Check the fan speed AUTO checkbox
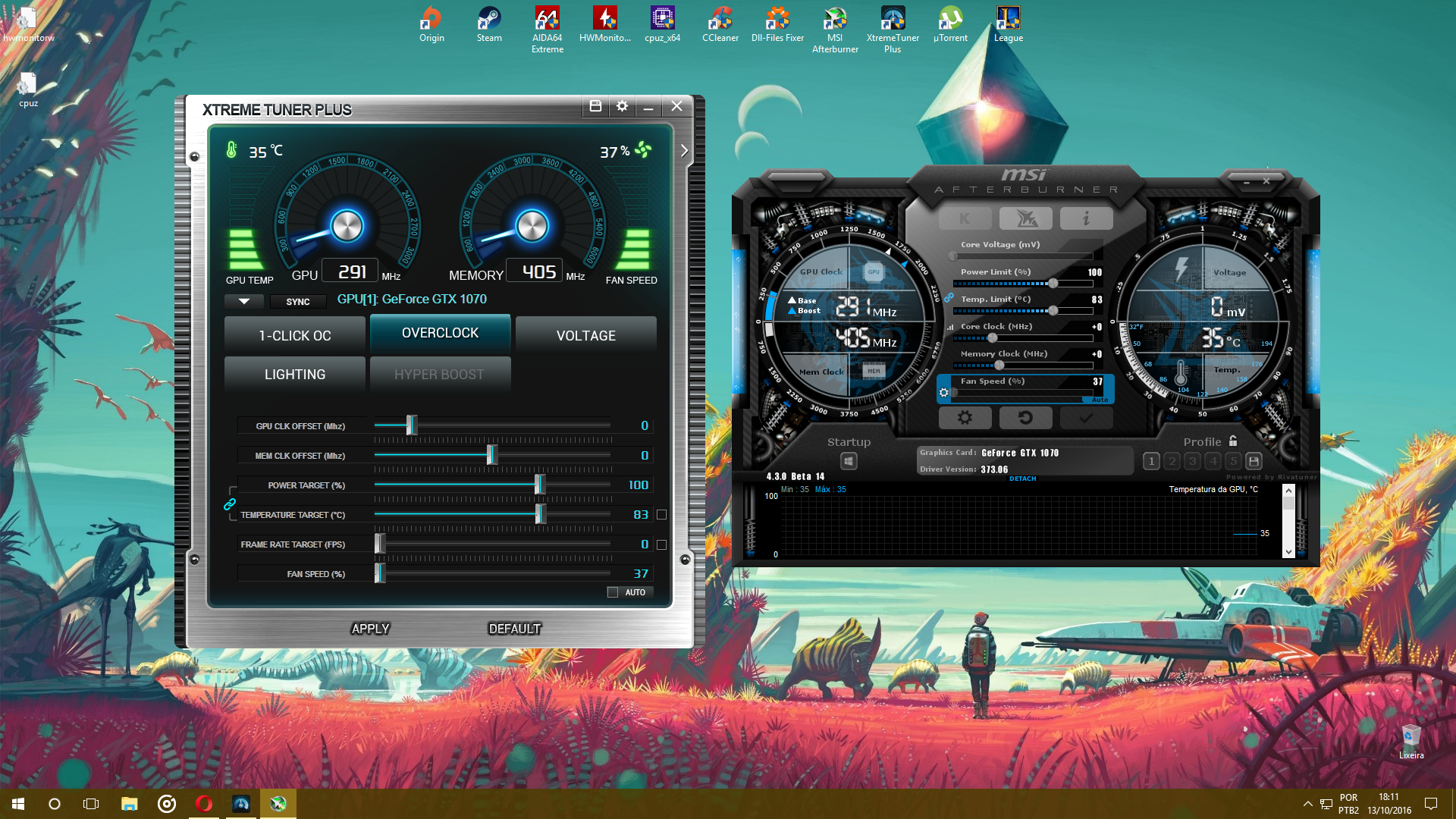The height and width of the screenshot is (819, 1456). click(613, 592)
